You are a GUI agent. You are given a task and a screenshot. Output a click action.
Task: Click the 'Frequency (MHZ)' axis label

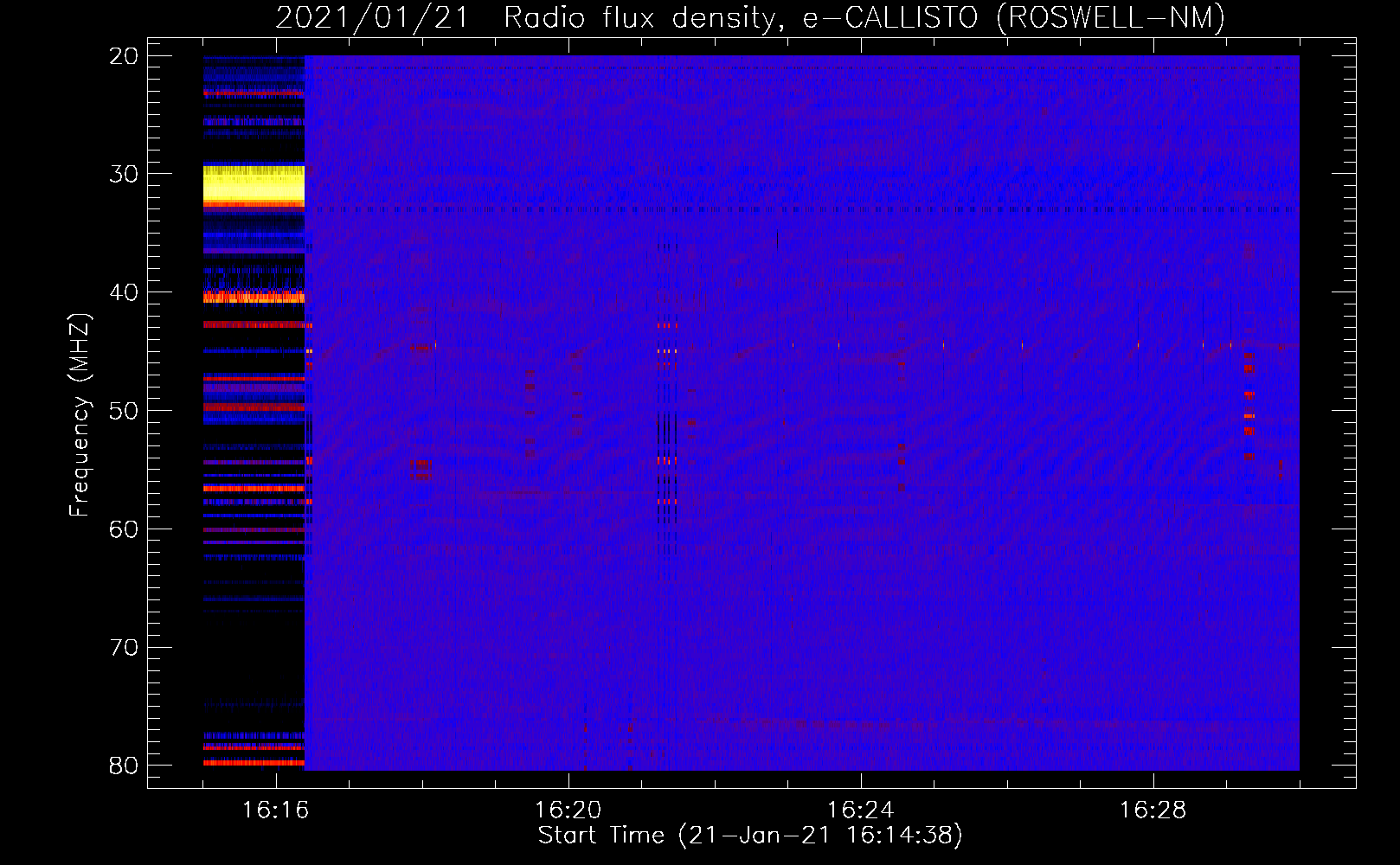click(80, 414)
